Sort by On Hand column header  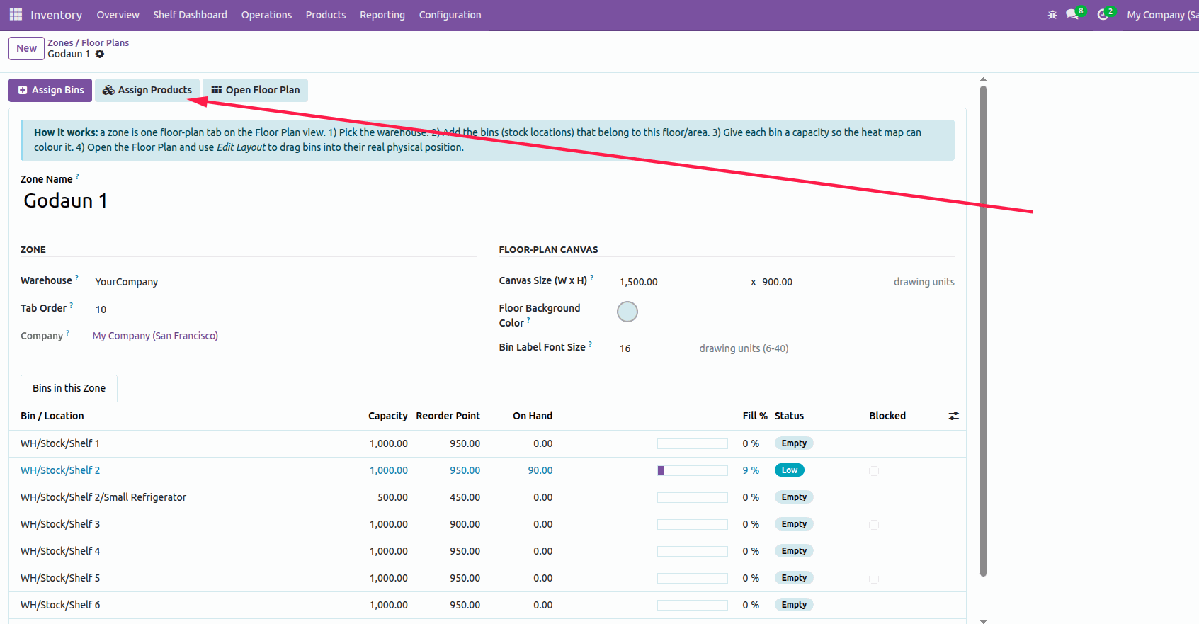[532, 416]
